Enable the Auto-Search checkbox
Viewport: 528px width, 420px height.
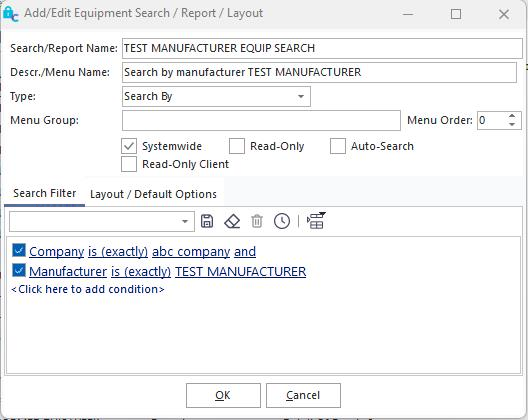[338, 146]
